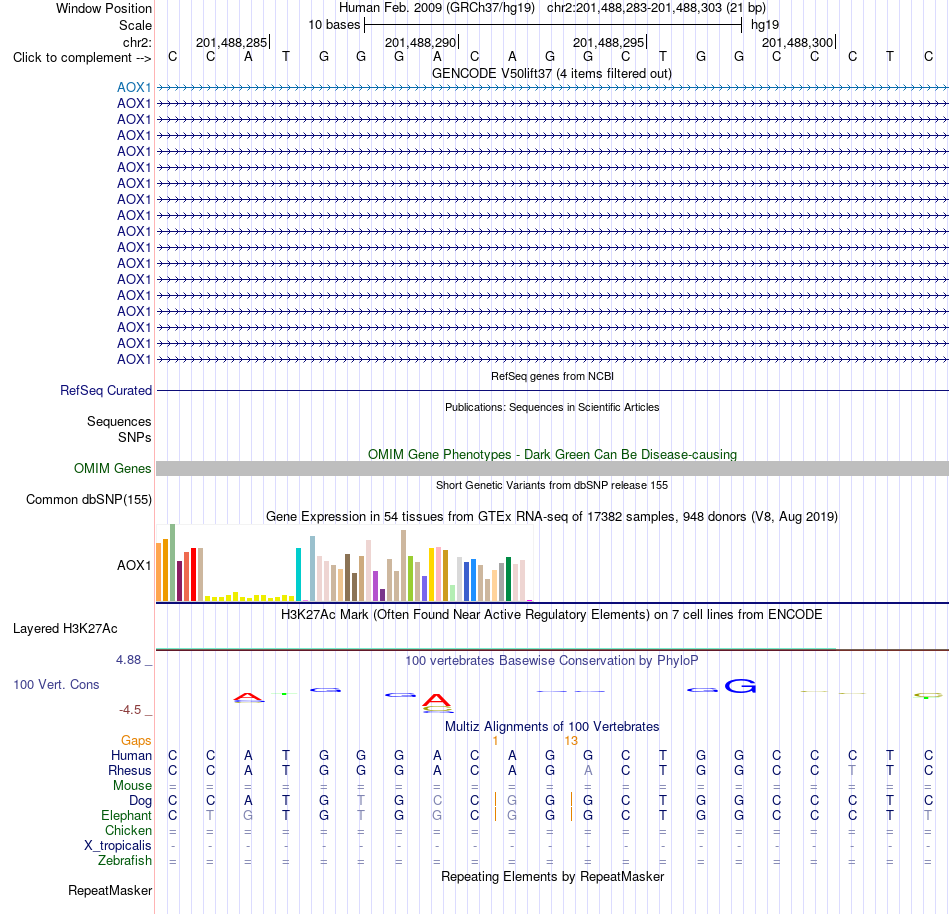950x914 pixels.
Task: Click the black AOX1 label beside GTEx chart
Action: 134,566
